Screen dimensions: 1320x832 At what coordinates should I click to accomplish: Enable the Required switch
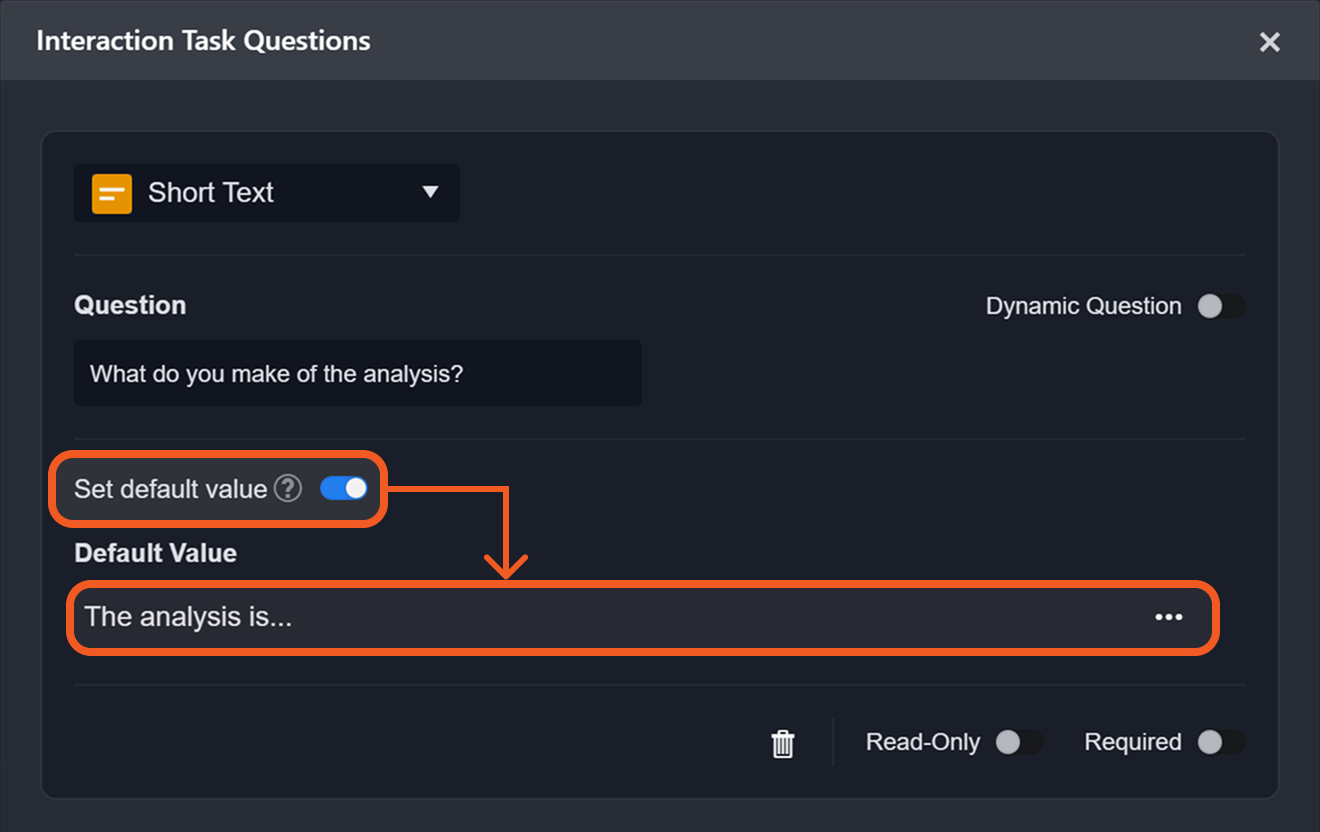point(1221,742)
